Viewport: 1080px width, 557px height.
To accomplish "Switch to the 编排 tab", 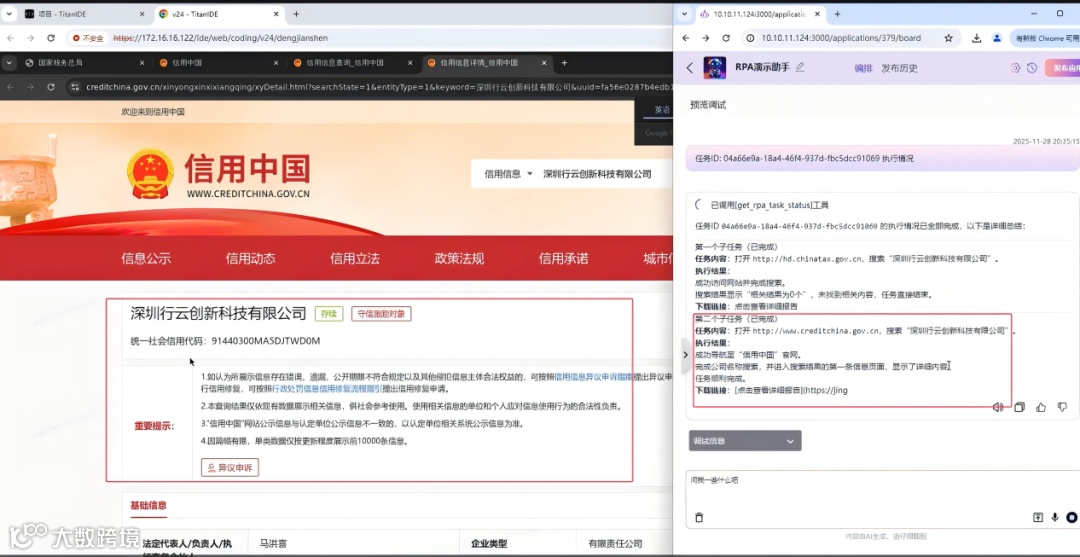I will [863, 68].
